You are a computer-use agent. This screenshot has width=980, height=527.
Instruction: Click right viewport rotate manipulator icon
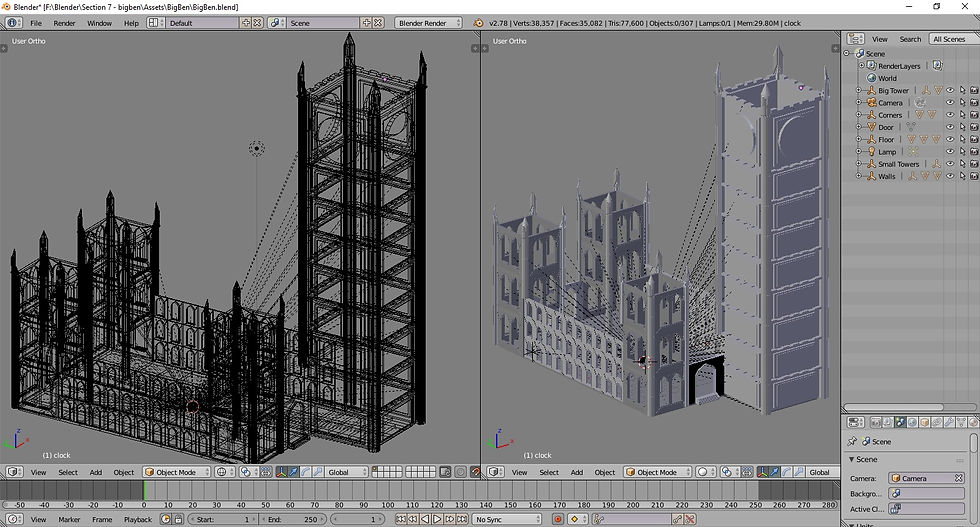[786, 472]
